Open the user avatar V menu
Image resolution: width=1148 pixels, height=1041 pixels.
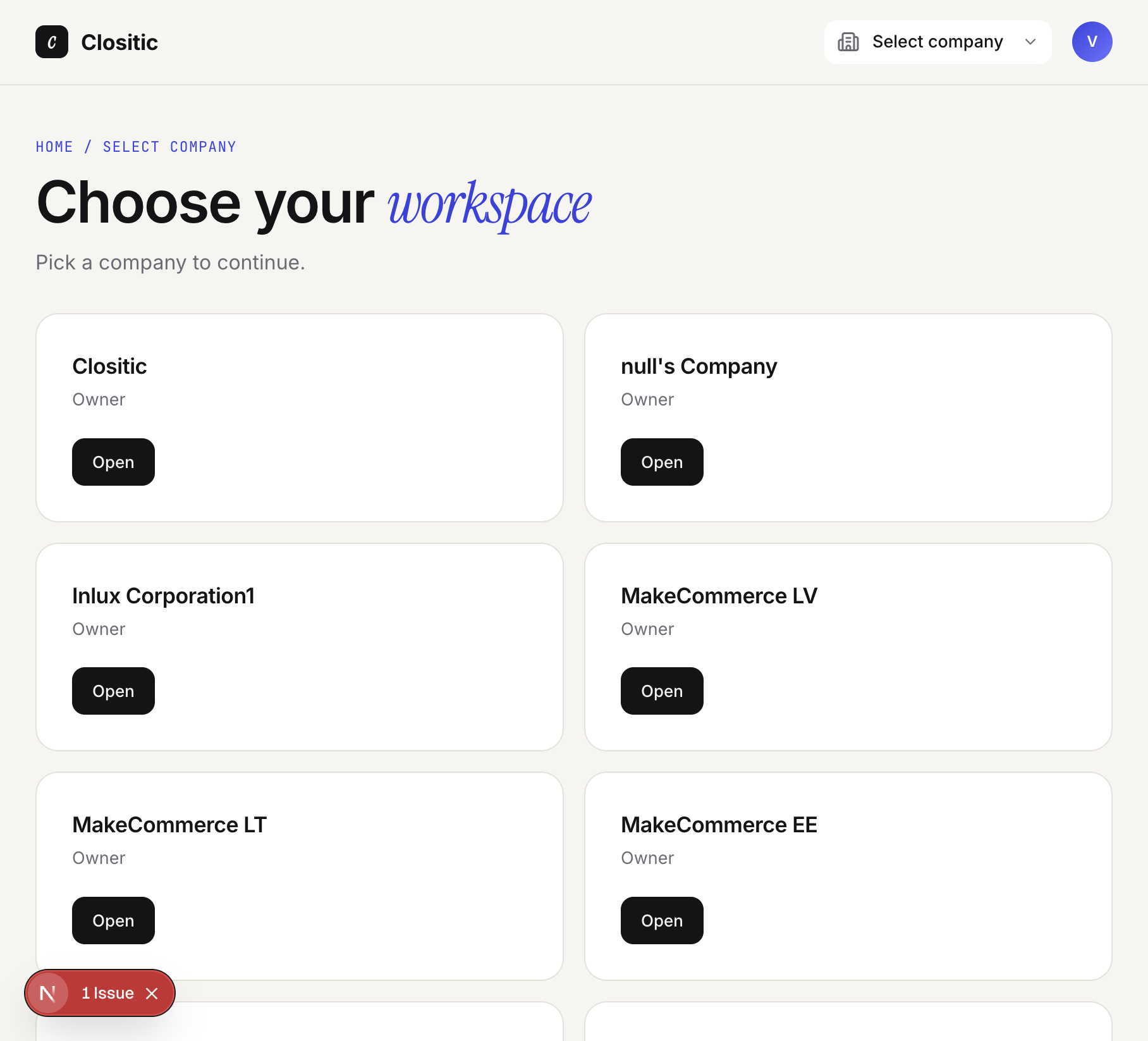coord(1092,42)
